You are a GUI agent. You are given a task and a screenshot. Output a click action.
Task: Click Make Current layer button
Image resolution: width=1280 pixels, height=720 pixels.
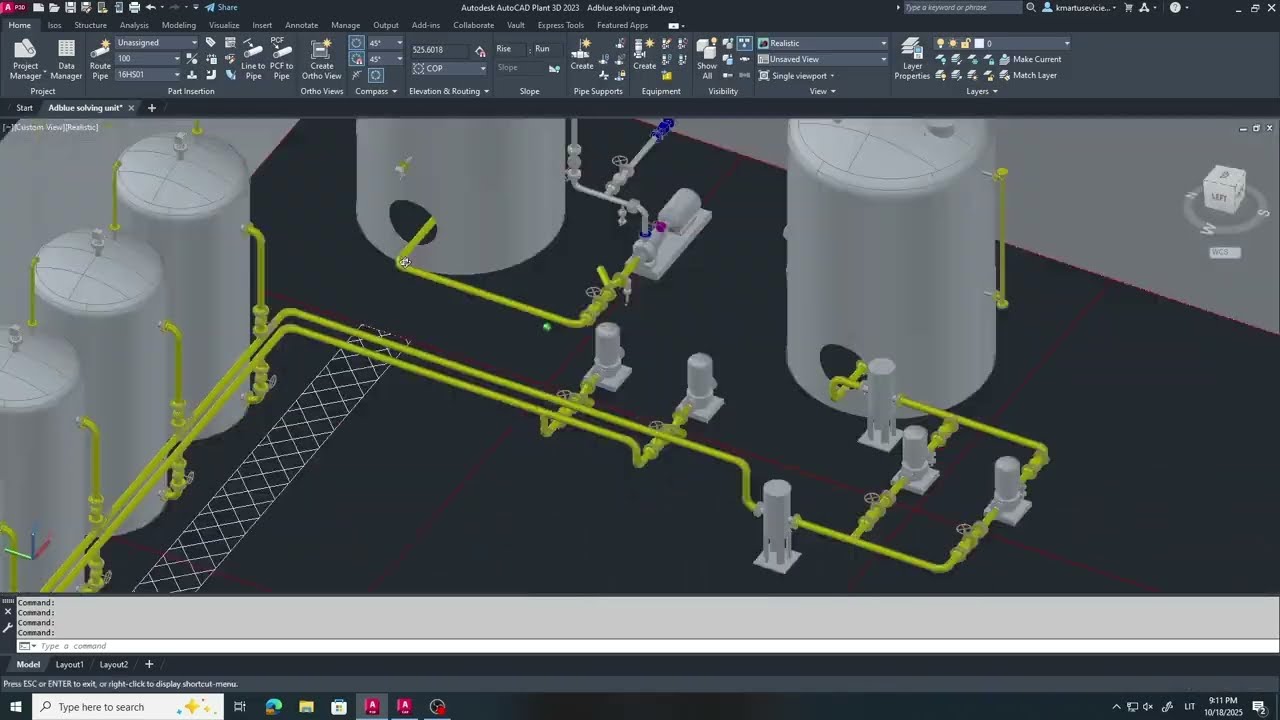pos(1028,59)
